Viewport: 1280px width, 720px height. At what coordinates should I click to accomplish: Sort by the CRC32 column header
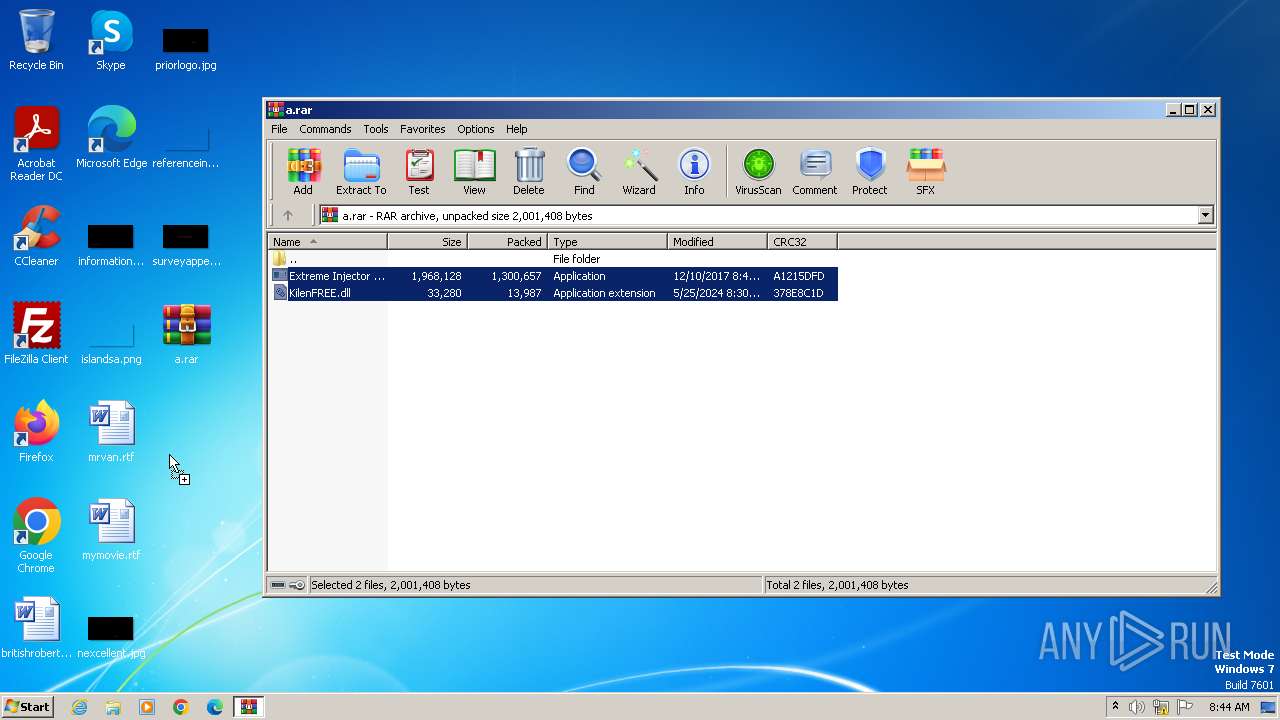click(x=803, y=242)
